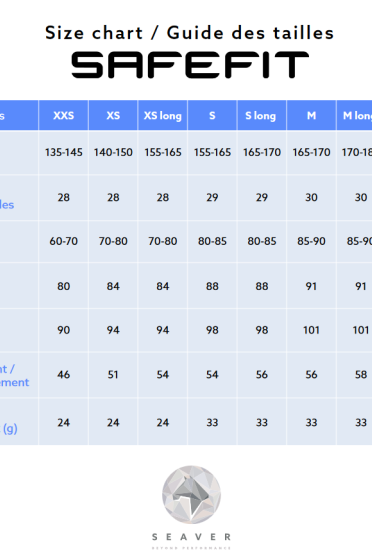Viewport: 372px width, 558px height.
Task: Click the 33 value in M column
Action: (311, 423)
